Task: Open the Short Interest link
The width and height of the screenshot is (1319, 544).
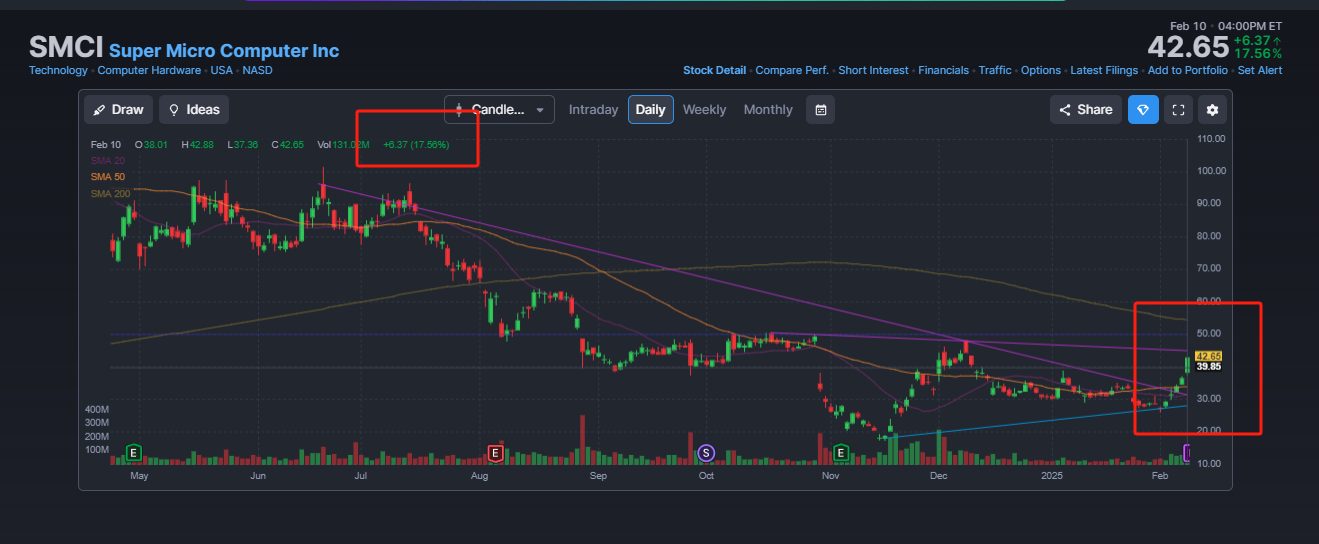Action: (873, 70)
